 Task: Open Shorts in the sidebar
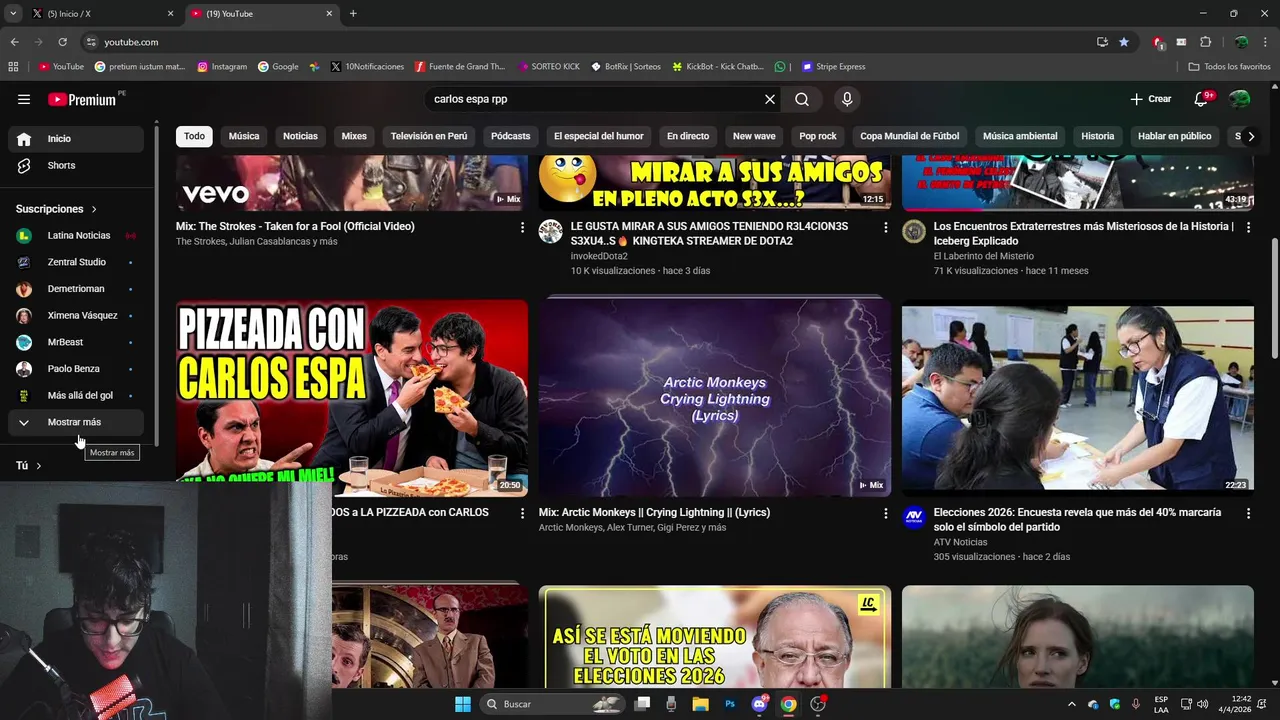tap(76, 165)
